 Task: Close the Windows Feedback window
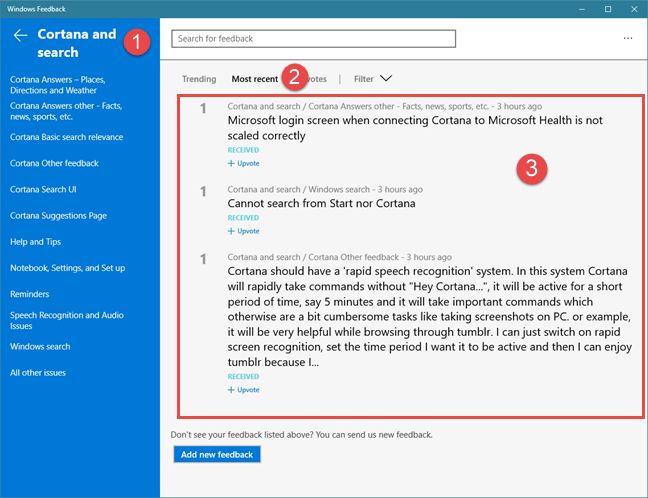point(634,9)
